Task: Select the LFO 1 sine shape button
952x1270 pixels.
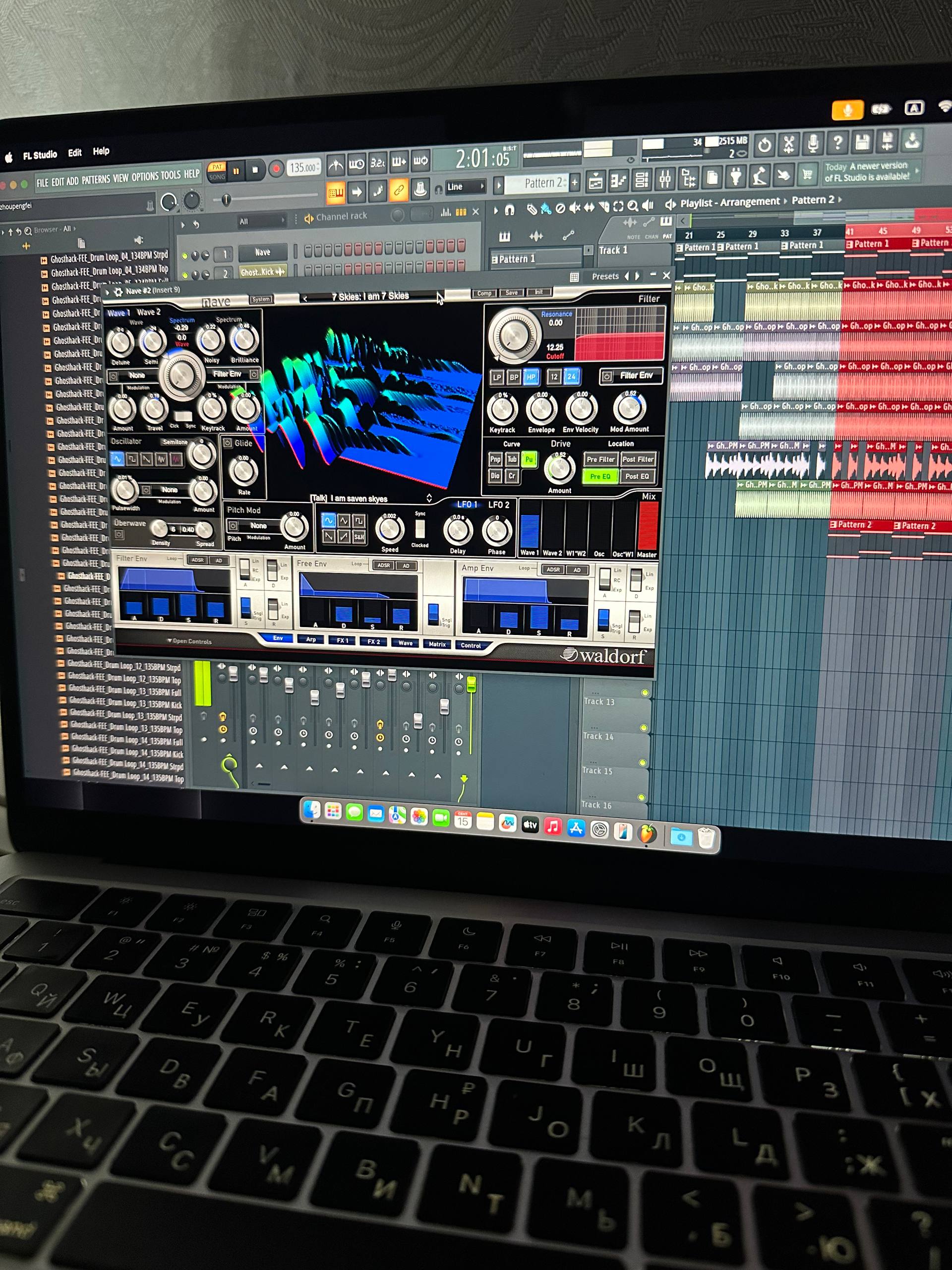Action: pyautogui.click(x=328, y=520)
